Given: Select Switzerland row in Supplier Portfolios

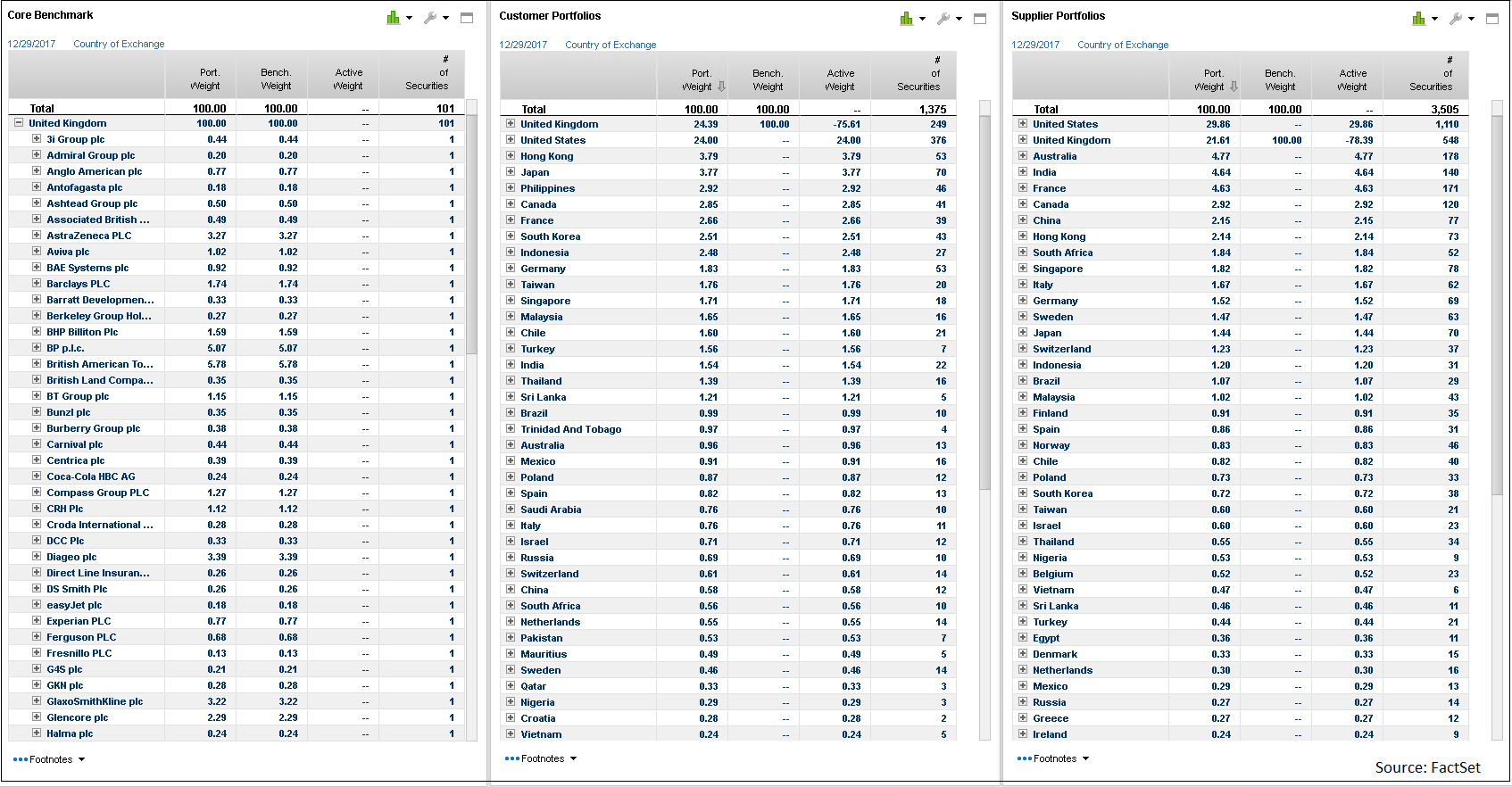Looking at the screenshot, I should point(1241,349).
